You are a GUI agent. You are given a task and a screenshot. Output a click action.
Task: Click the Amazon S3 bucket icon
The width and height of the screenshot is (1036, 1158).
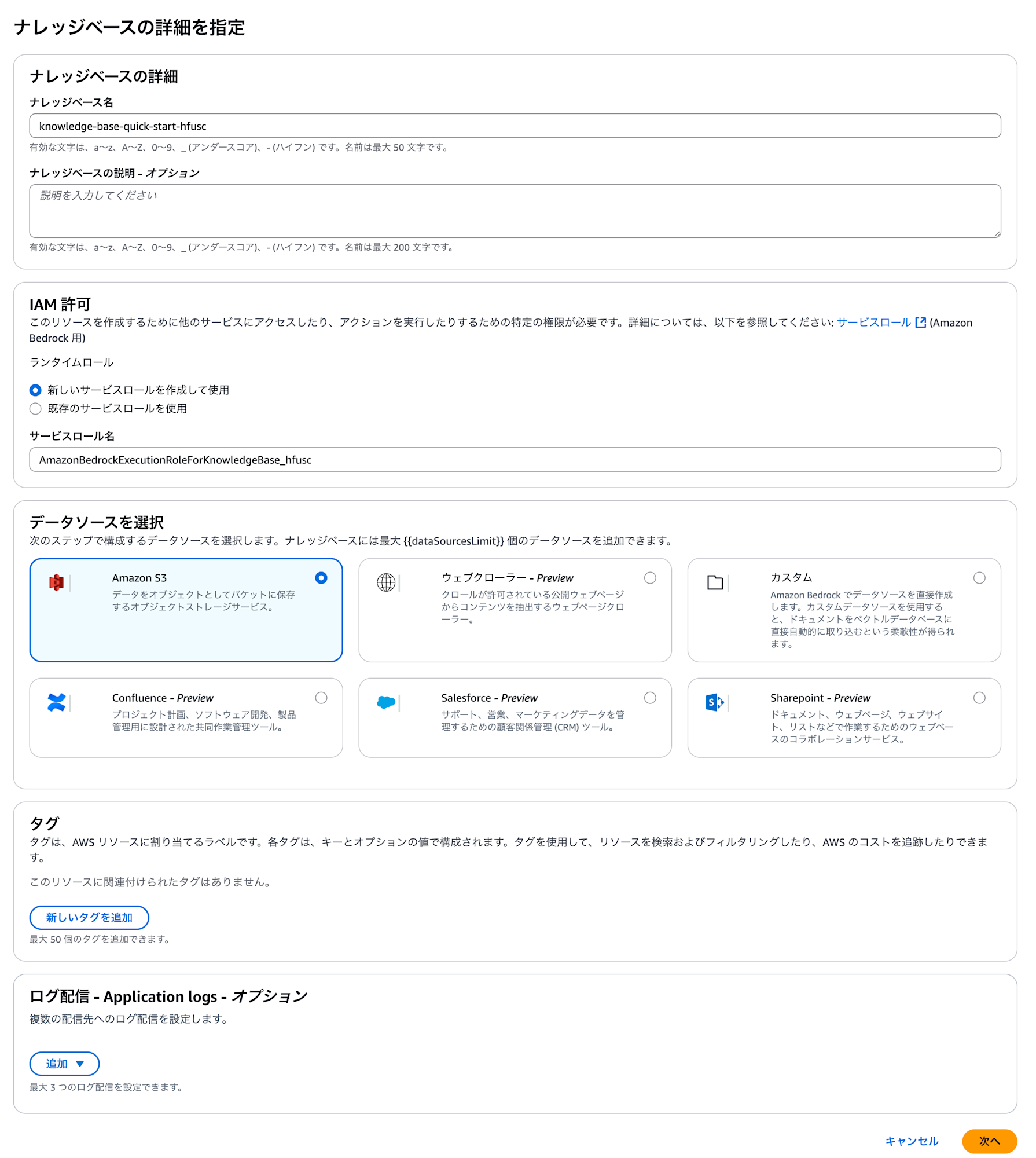(56, 582)
